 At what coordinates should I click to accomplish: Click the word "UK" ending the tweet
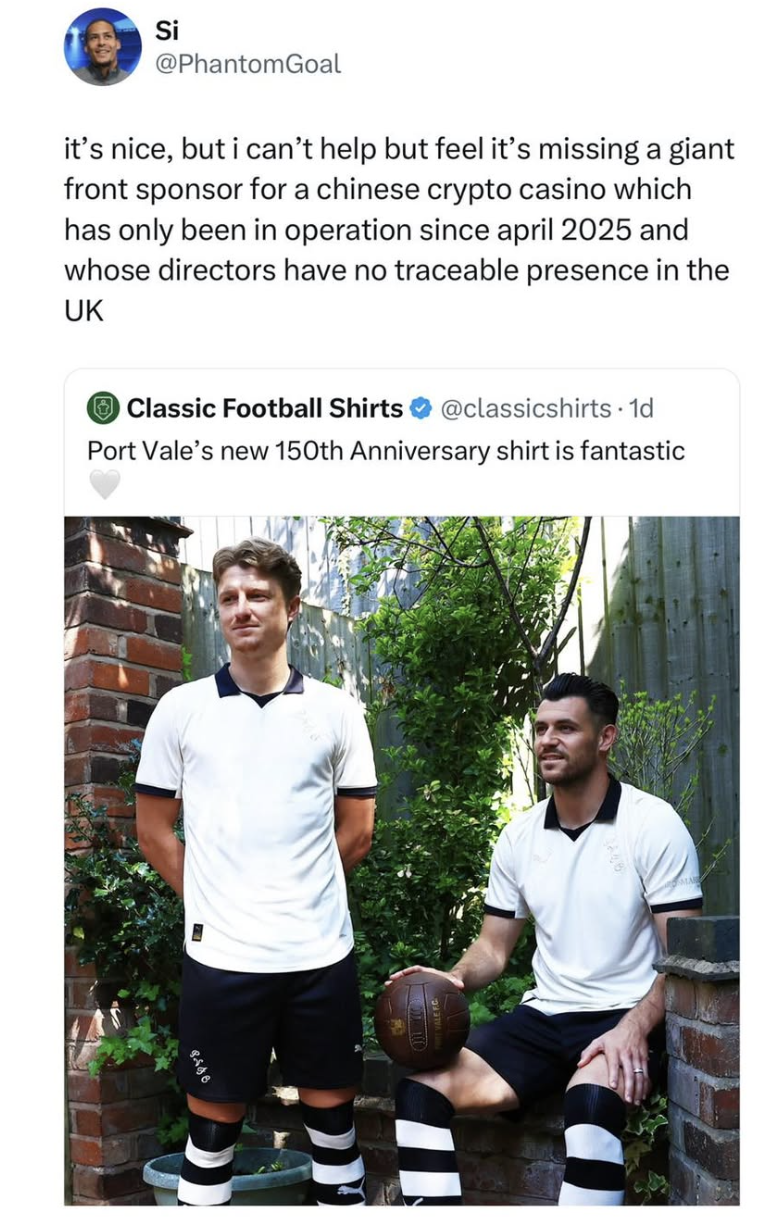click(84, 310)
